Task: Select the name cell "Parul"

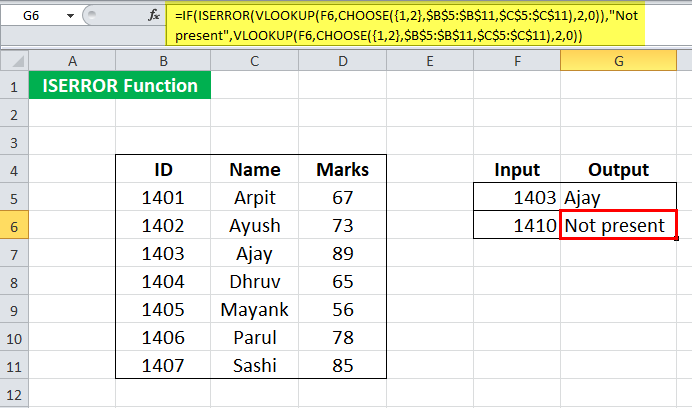Action: [255, 337]
